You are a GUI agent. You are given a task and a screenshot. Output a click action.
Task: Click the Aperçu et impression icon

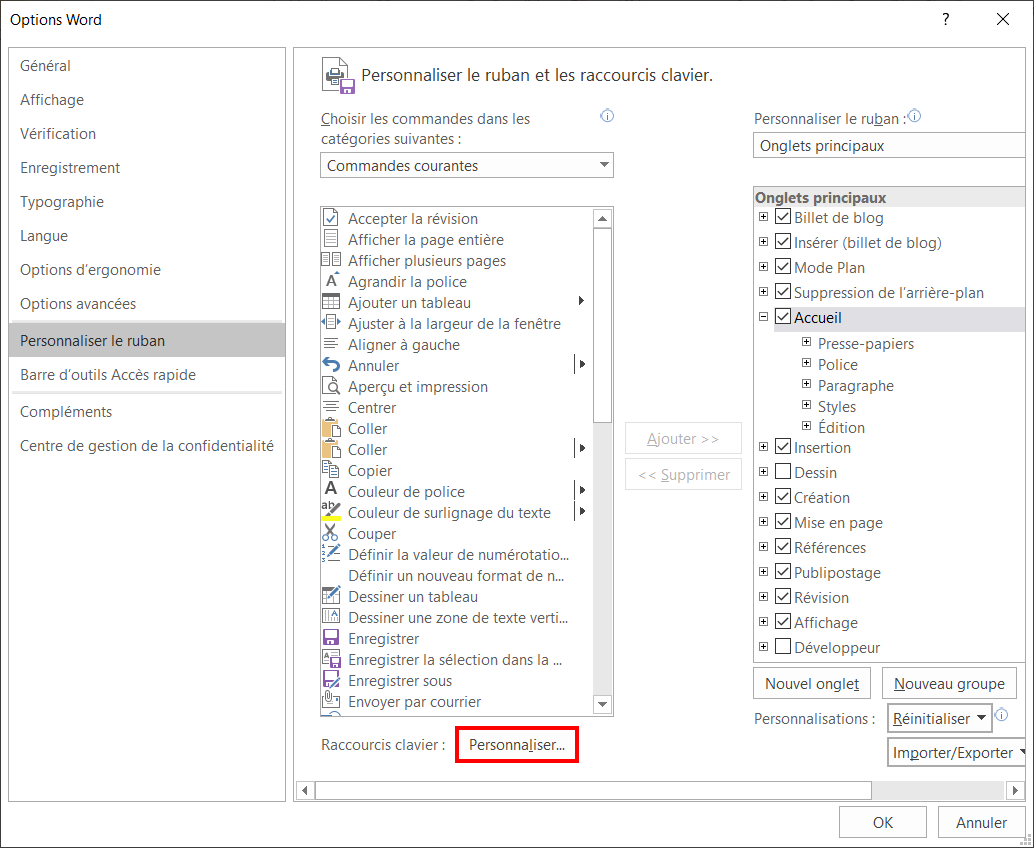[x=330, y=386]
